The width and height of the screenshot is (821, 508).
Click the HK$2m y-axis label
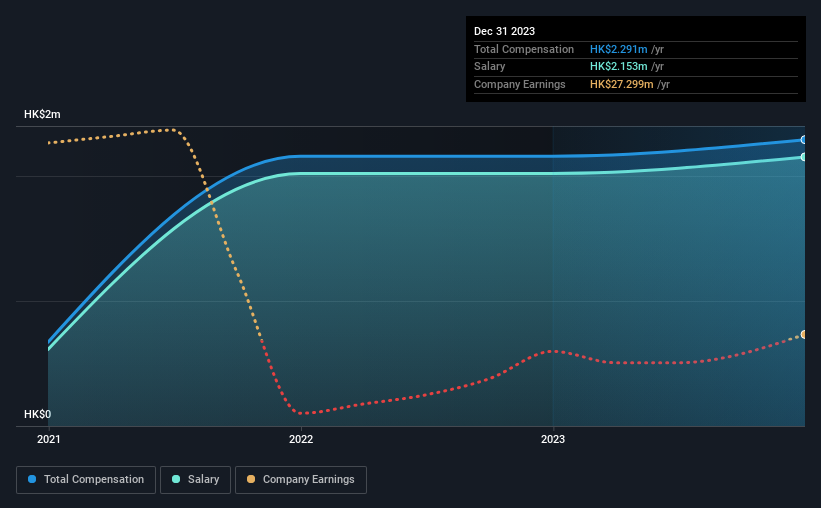[x=42, y=114]
